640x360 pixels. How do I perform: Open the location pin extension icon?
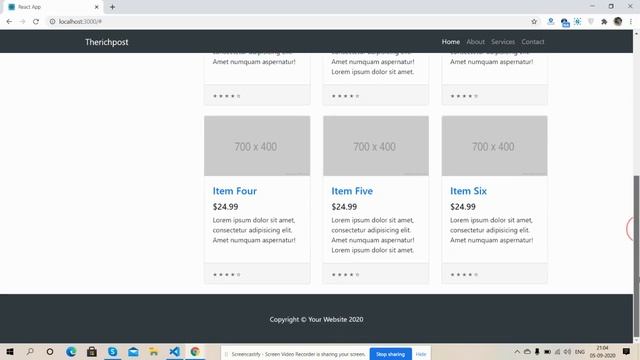click(x=551, y=22)
